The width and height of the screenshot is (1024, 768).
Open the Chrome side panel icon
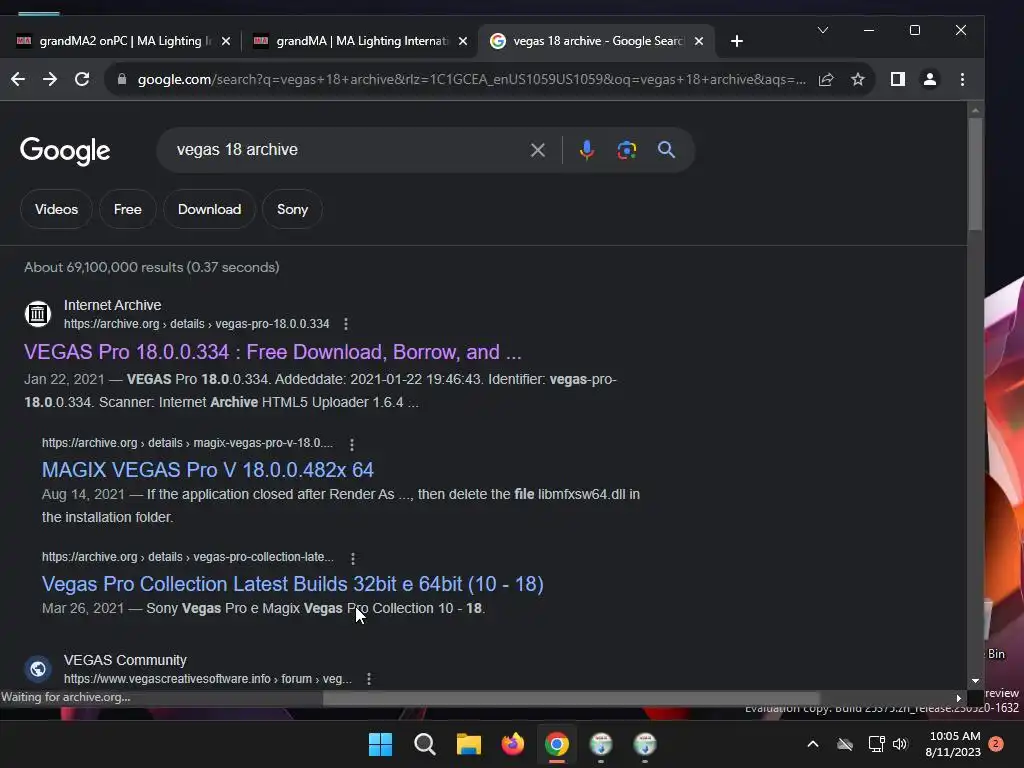click(x=897, y=79)
